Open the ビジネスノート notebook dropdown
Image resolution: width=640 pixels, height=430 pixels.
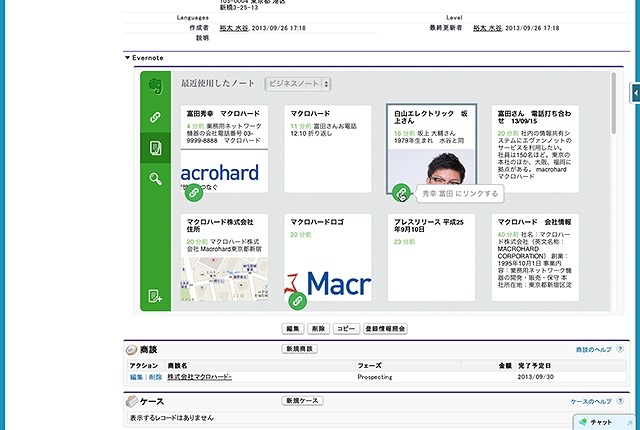298,84
